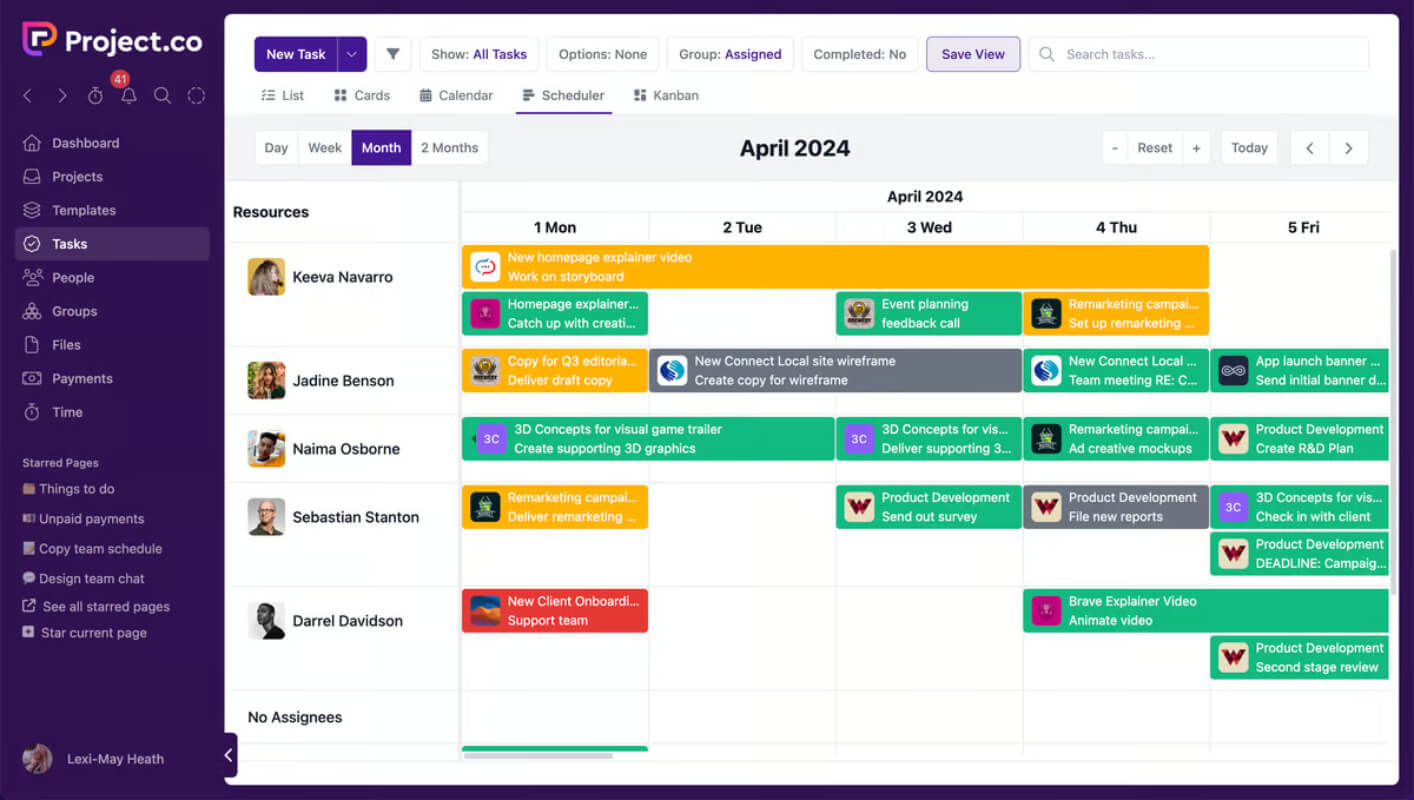This screenshot has width=1414, height=800.
Task: Click Keeva Navarro's avatar
Action: 266,277
